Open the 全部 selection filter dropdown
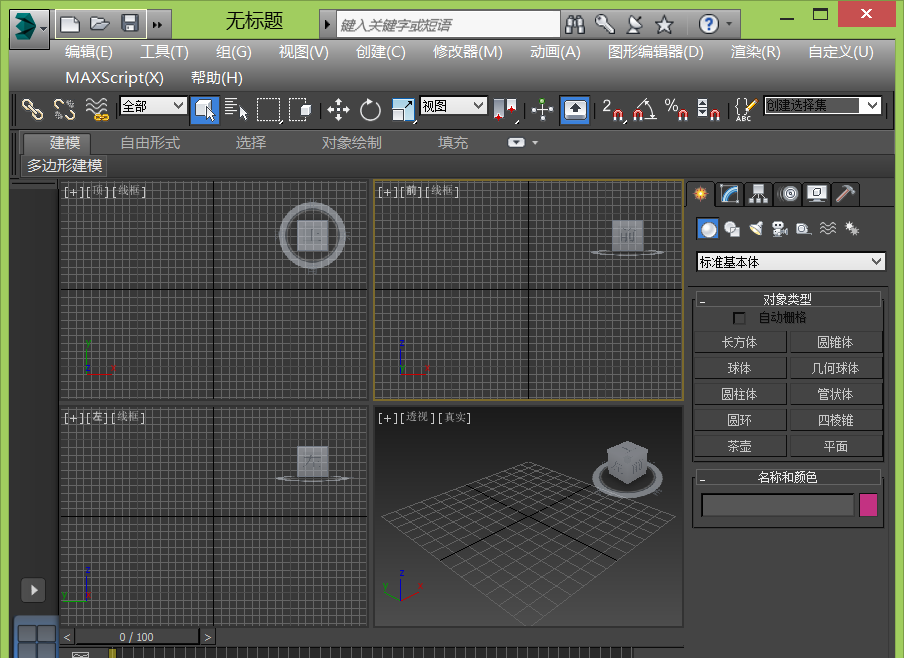This screenshot has height=658, width=904. coord(153,106)
